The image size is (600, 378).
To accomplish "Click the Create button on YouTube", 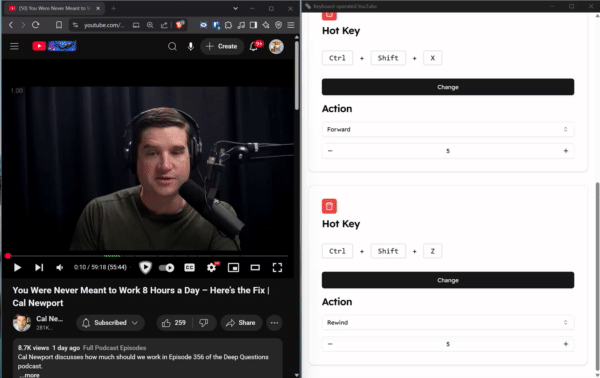I will pos(222,46).
